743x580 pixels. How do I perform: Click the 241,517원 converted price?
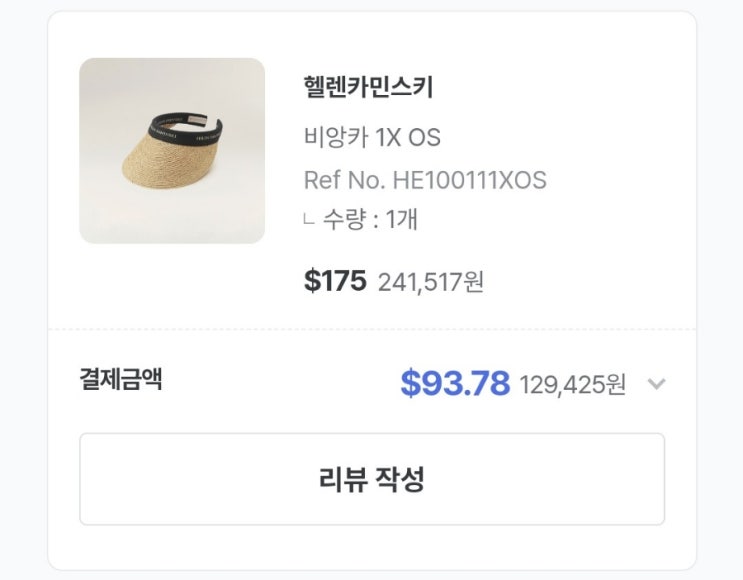point(431,282)
